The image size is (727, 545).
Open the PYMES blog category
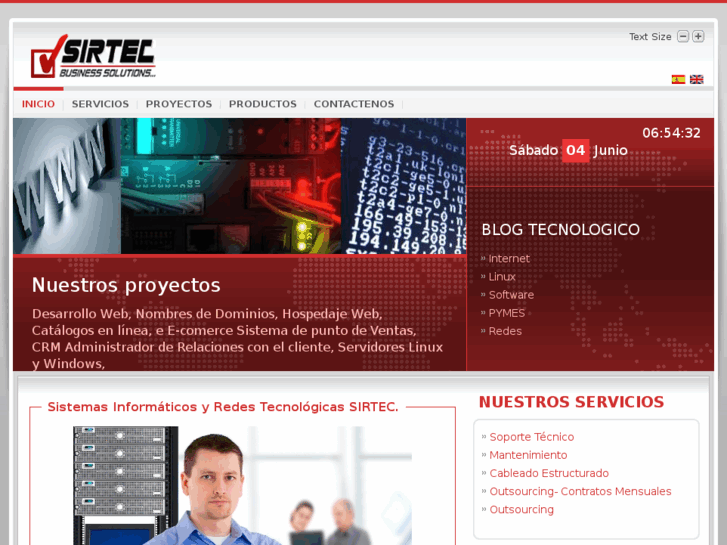pyautogui.click(x=506, y=313)
